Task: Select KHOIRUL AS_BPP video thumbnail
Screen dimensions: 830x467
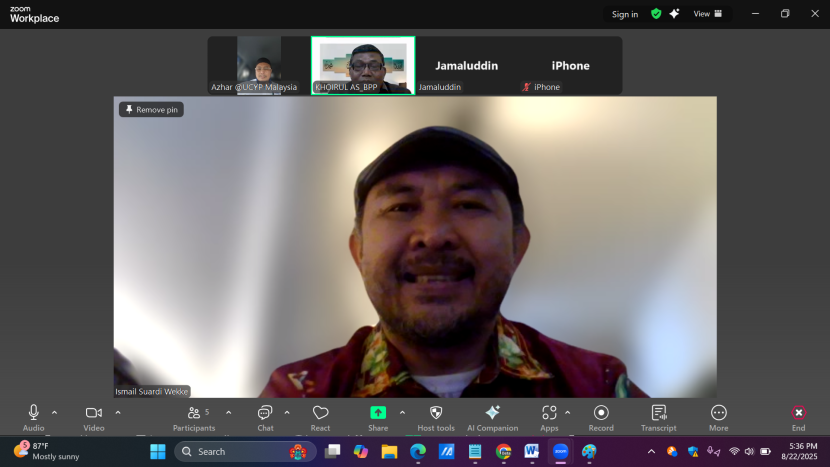Action: [363, 65]
